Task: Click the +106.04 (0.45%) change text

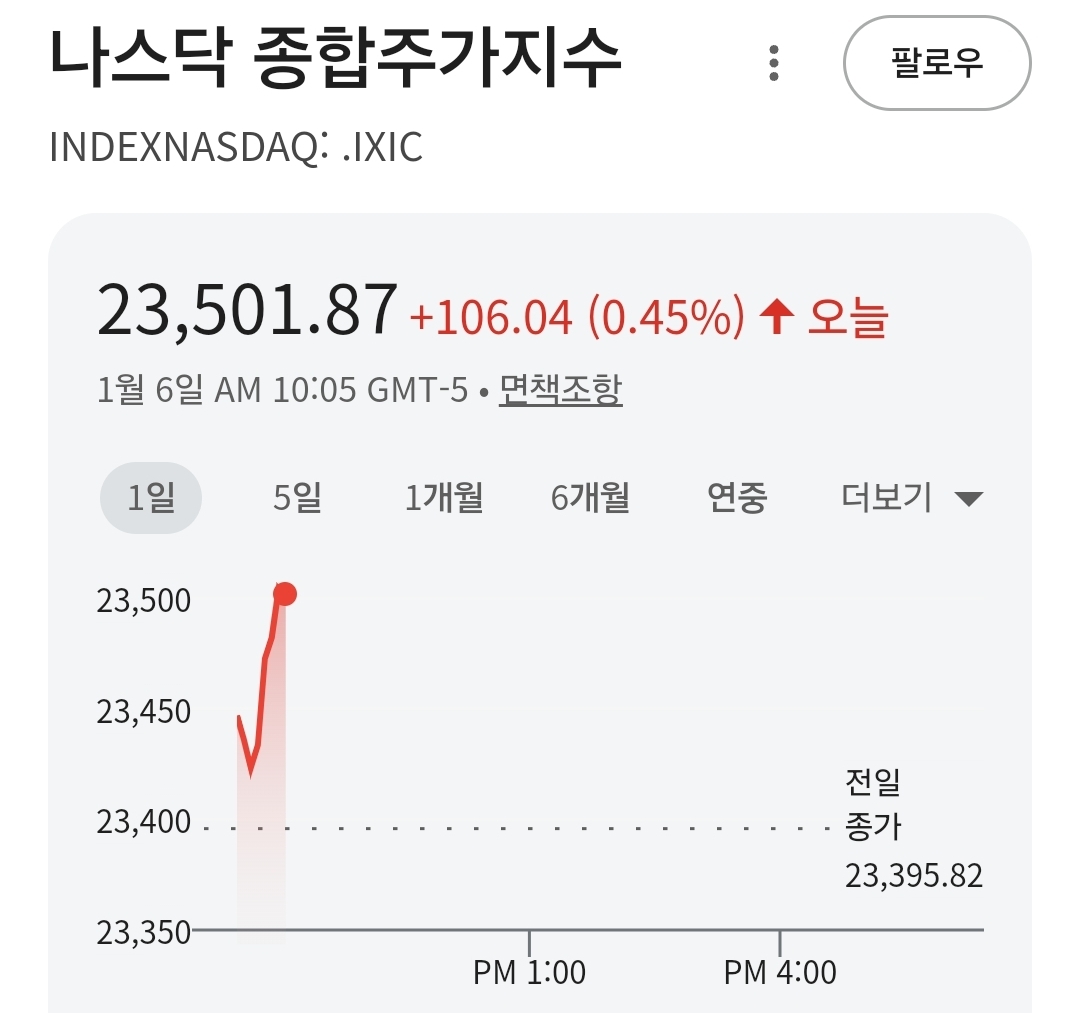Action: point(577,318)
